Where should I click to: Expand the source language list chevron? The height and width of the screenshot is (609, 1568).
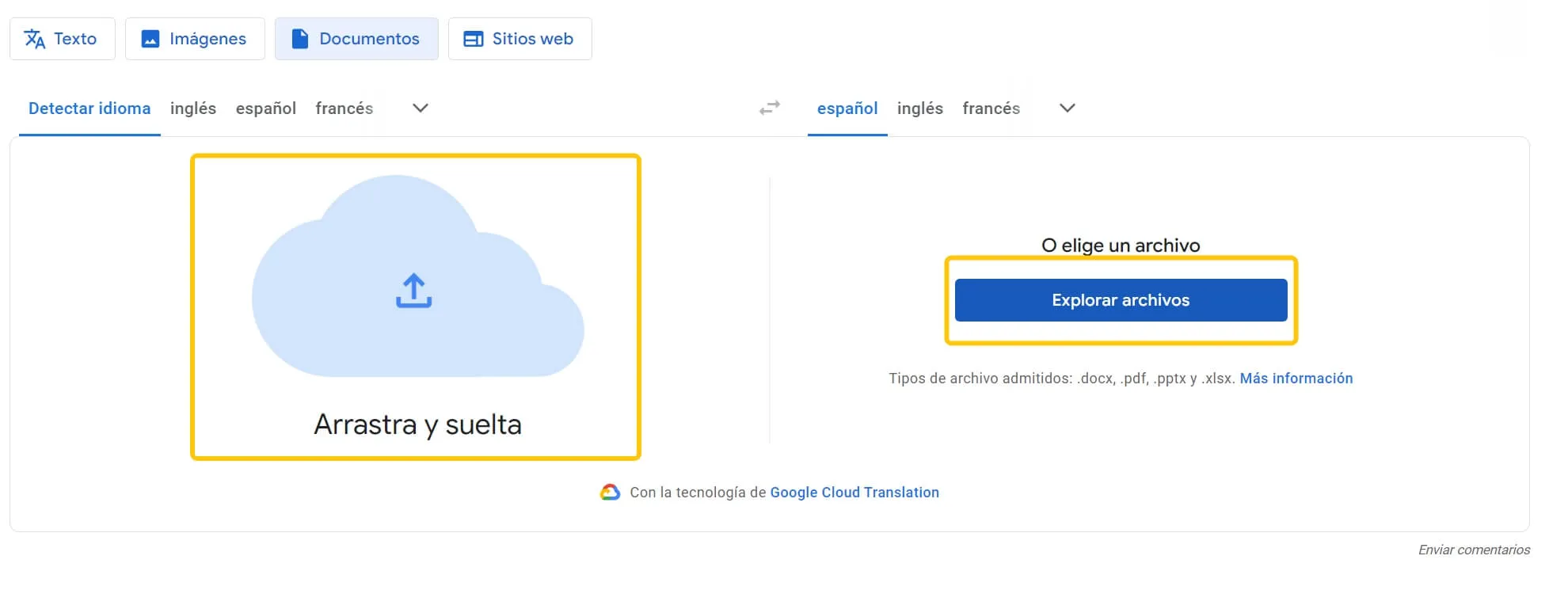pyautogui.click(x=421, y=108)
